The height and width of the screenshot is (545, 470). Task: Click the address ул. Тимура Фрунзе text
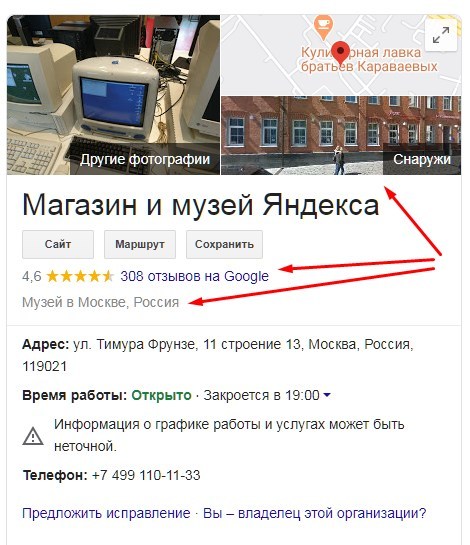pos(135,344)
